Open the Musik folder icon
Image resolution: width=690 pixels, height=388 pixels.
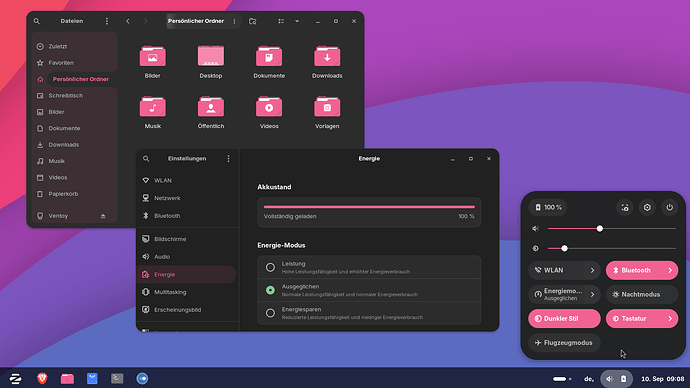pyautogui.click(x=153, y=106)
